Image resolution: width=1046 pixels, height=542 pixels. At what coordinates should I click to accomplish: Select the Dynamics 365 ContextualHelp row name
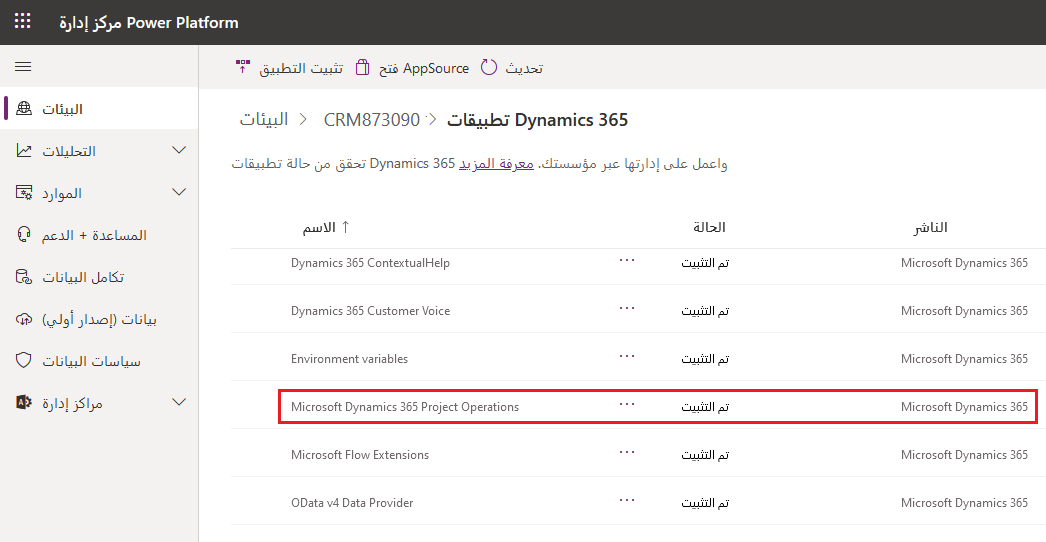point(370,263)
